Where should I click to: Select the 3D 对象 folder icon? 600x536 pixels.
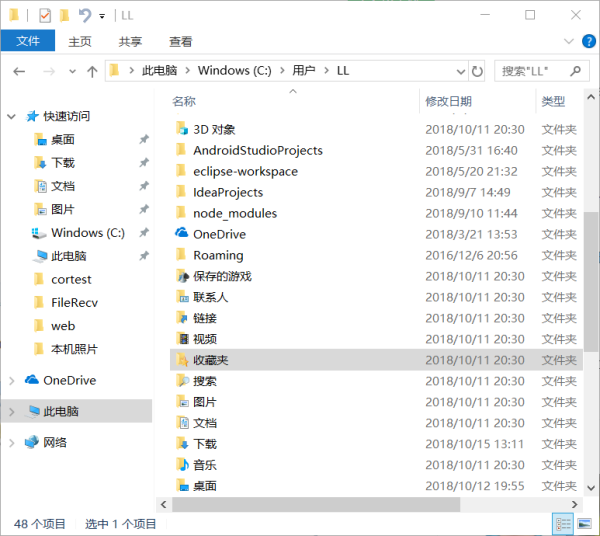[182, 129]
